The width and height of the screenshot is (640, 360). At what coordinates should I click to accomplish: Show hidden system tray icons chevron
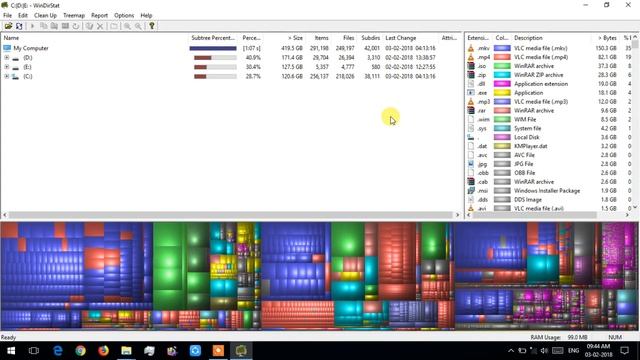[511, 351]
